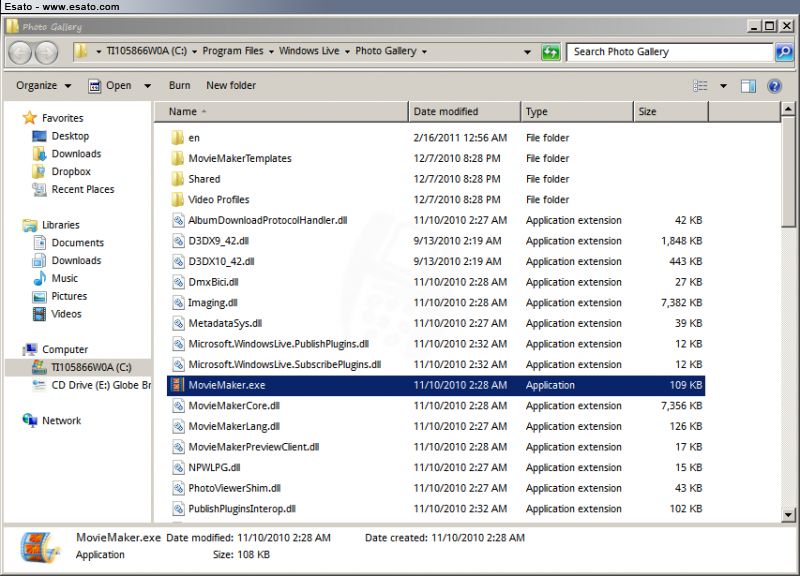Click the Search Photo Gallery field
The image size is (800, 576).
coord(669,52)
